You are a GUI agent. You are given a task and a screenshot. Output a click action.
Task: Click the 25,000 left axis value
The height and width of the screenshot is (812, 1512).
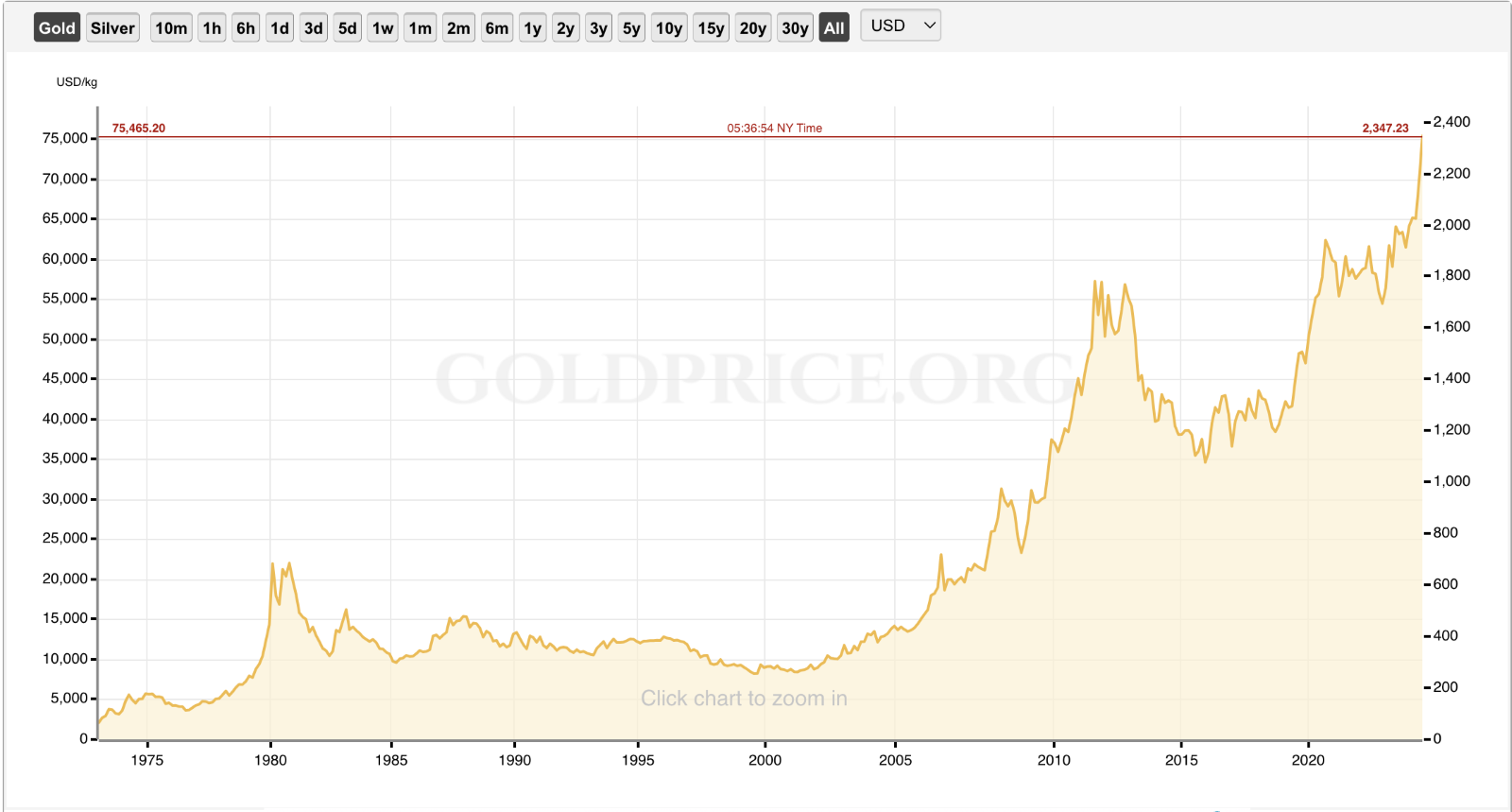pos(65,538)
